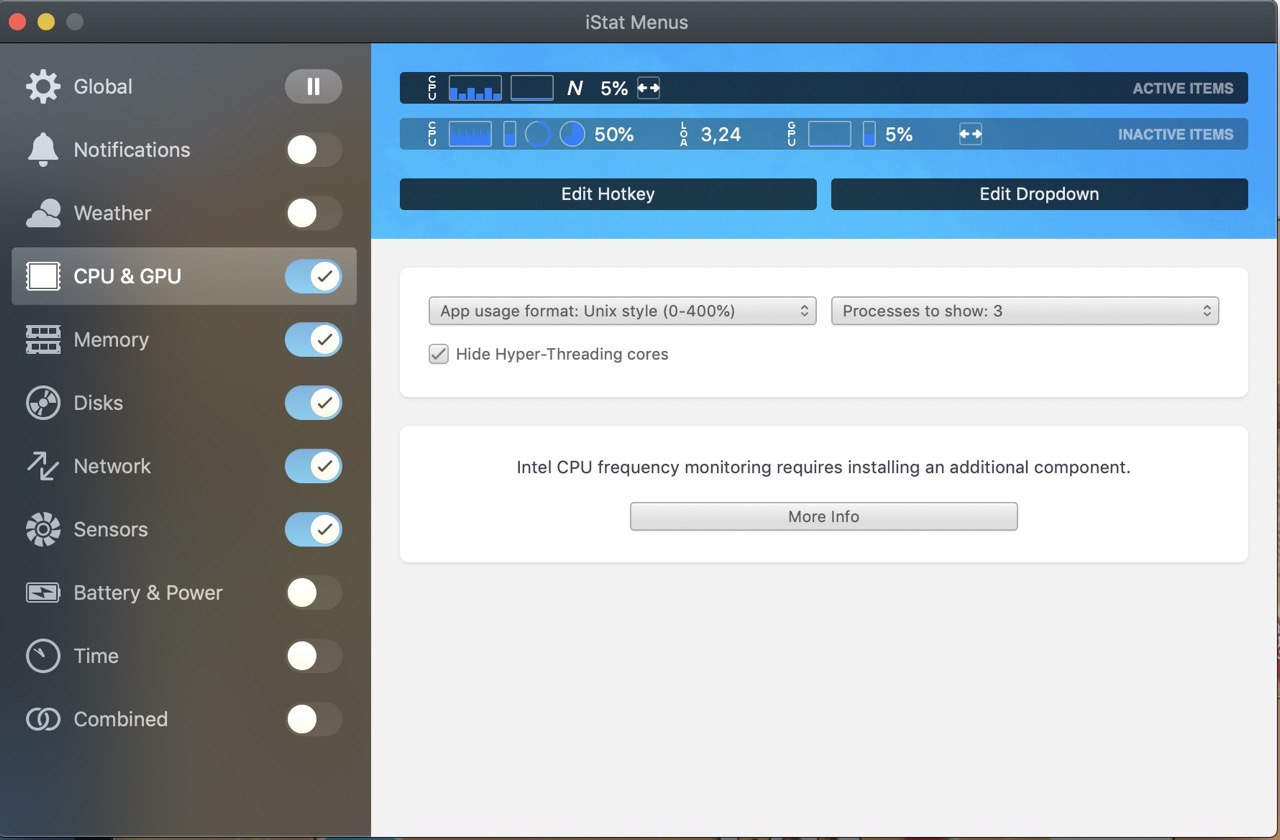Click the spacer arrows in inactive items
Image resolution: width=1280 pixels, height=840 pixels.
click(970, 134)
